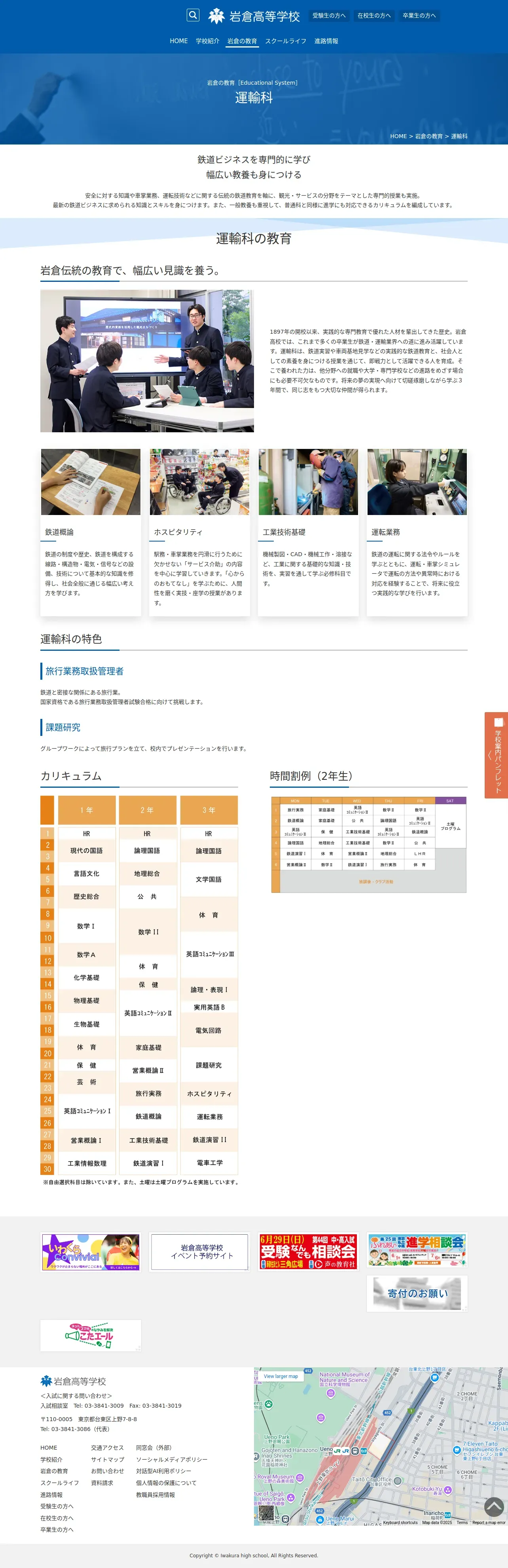Click the National Museum of Nature and Science label
Image resolution: width=508 pixels, height=1568 pixels.
click(x=344, y=1379)
